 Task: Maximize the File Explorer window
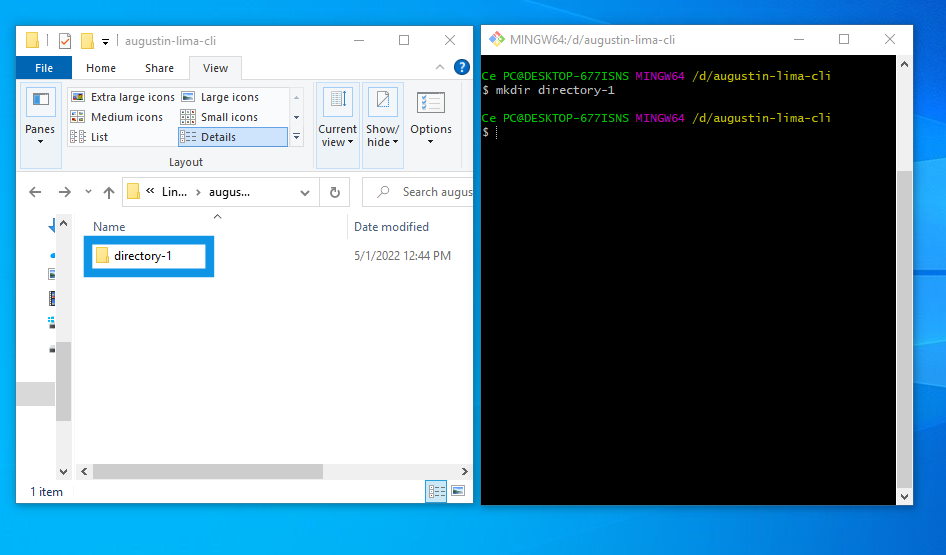404,40
